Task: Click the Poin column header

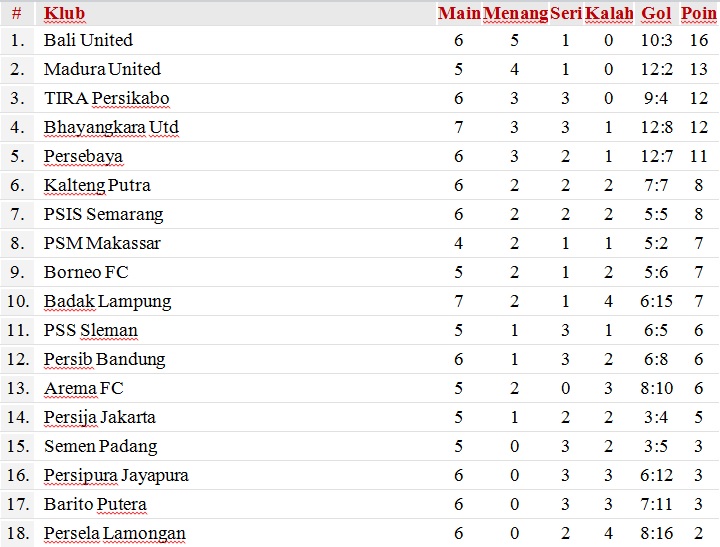Action: (698, 14)
